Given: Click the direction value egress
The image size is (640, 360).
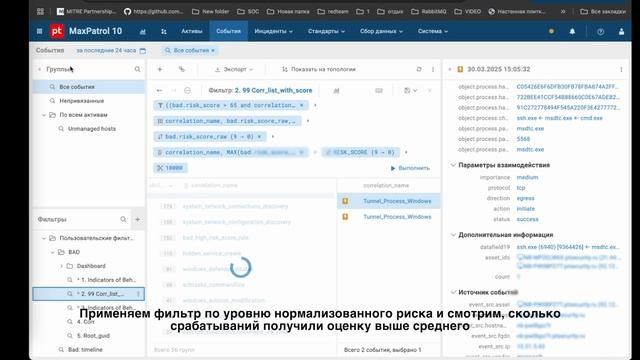Looking at the screenshot, I should tap(525, 198).
